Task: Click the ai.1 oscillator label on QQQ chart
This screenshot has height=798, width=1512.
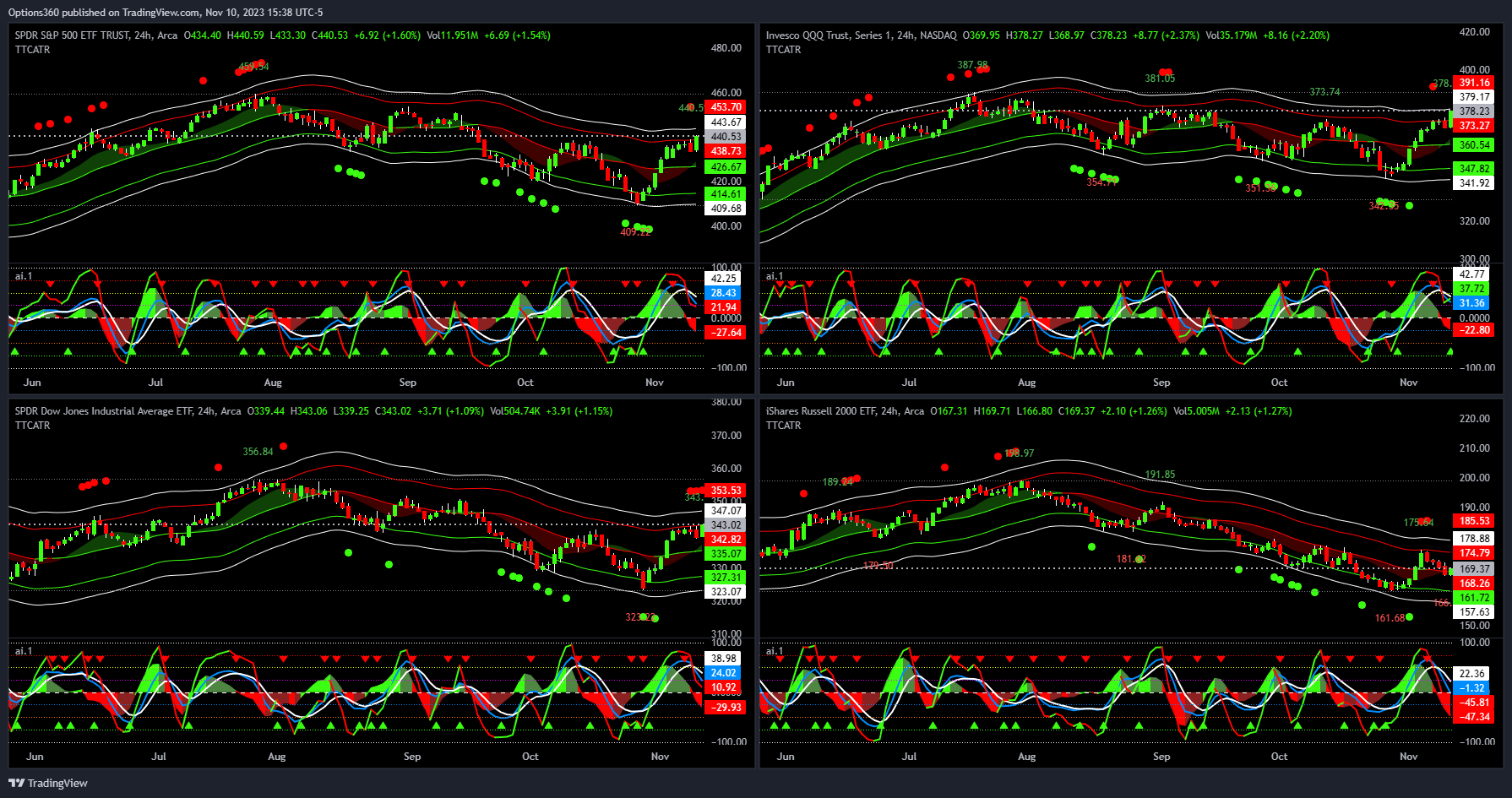Action: (775, 276)
